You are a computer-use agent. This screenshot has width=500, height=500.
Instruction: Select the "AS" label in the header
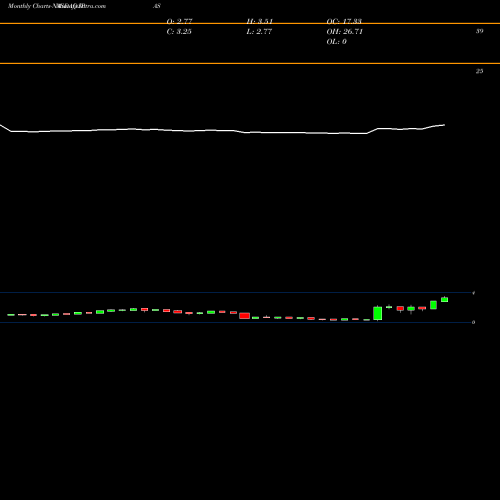[x=157, y=6]
